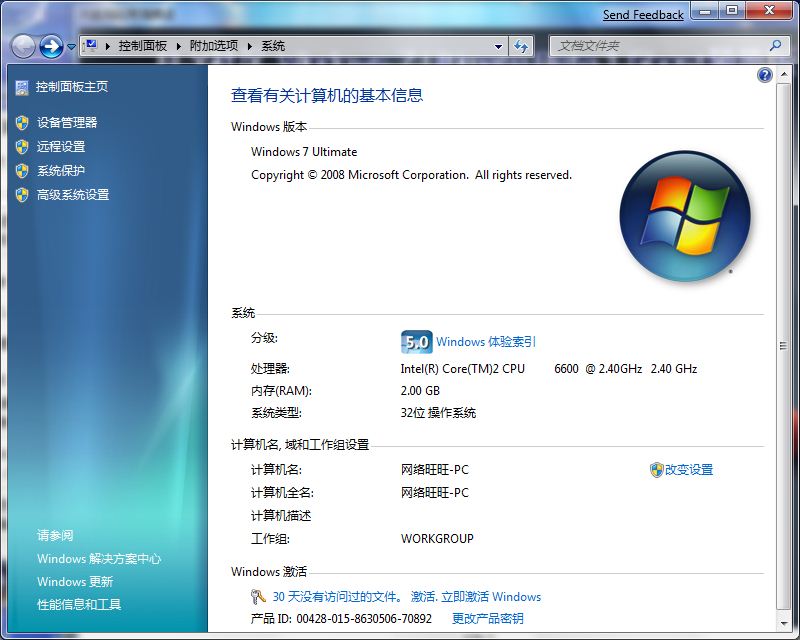
Task: Click the shield icon beside 改变设置
Action: [x=657, y=470]
